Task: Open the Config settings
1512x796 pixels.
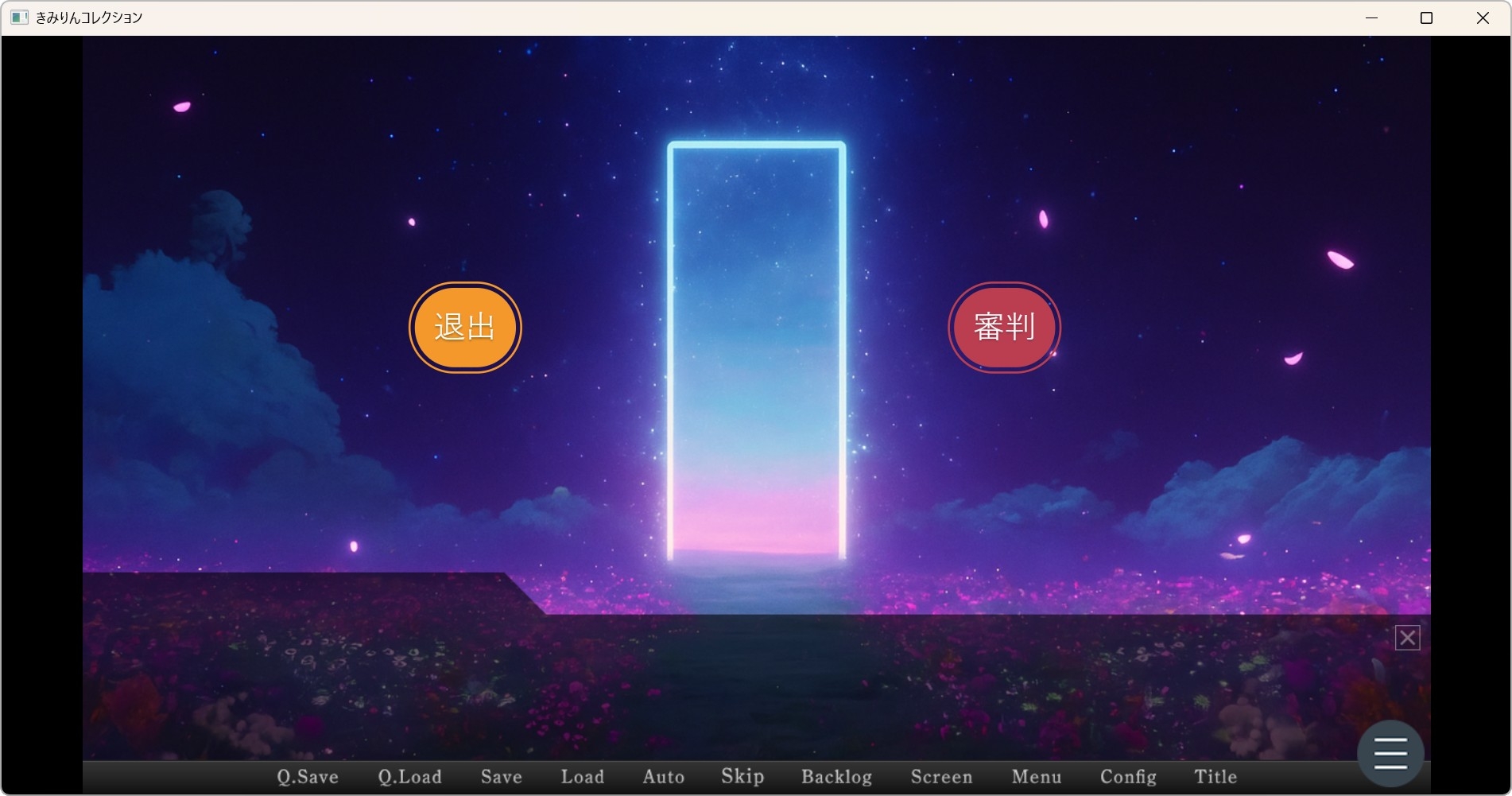Action: [x=1128, y=777]
